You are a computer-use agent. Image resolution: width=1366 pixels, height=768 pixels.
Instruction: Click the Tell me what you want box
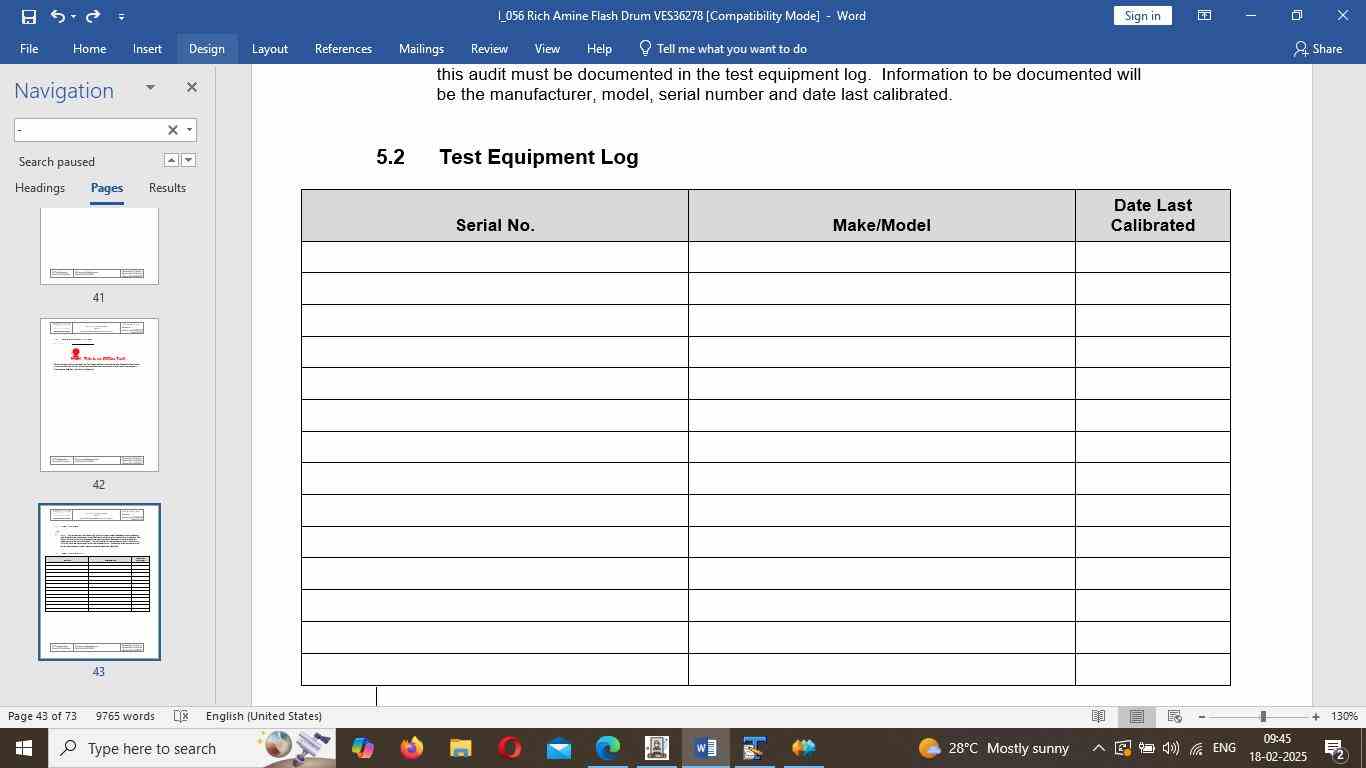coord(722,48)
